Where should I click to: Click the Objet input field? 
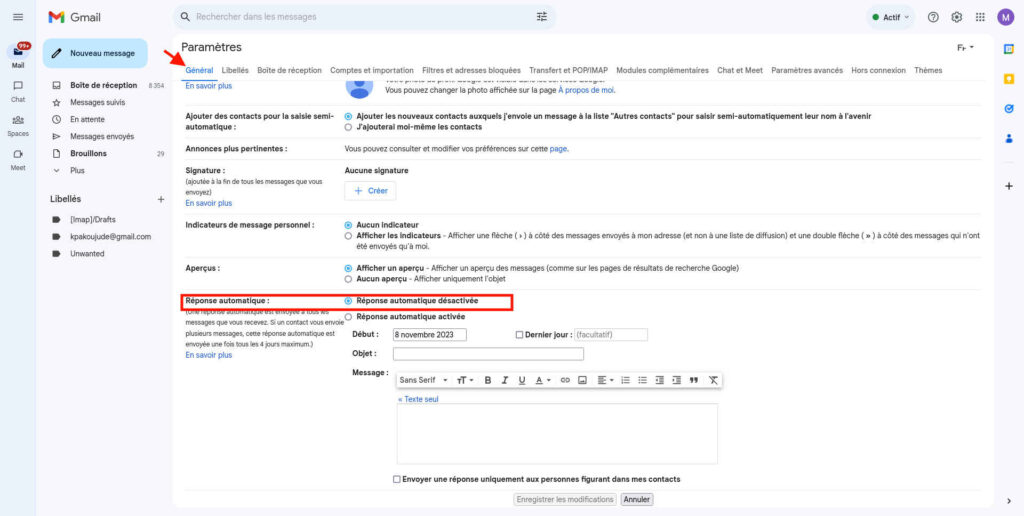[488, 354]
